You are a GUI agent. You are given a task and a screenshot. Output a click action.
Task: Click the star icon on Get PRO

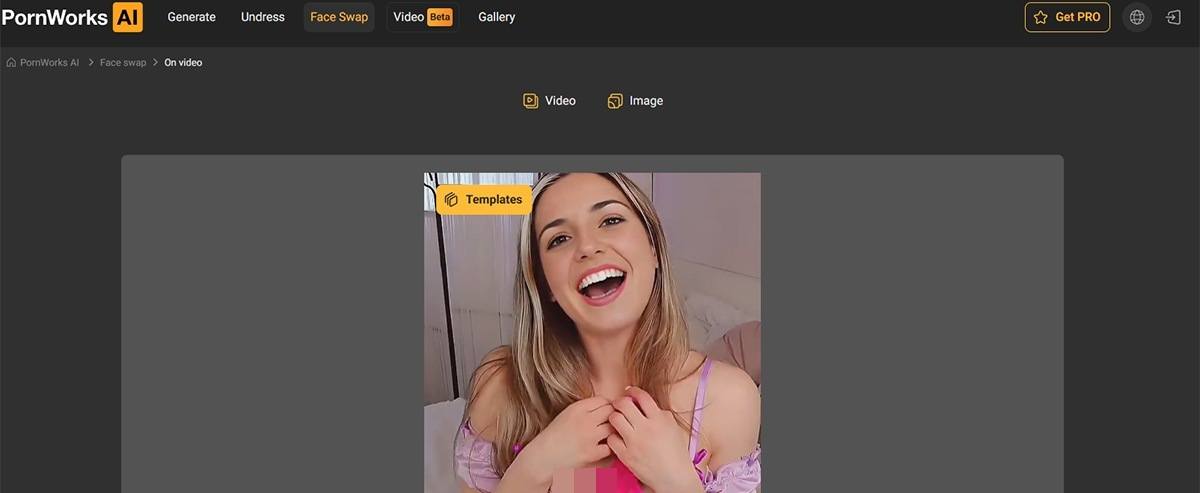coord(1041,17)
